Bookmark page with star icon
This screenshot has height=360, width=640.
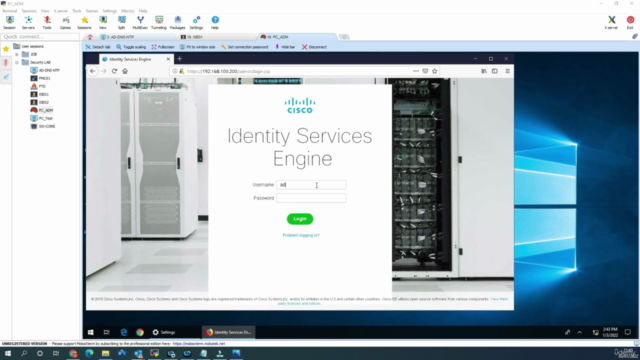pos(435,71)
